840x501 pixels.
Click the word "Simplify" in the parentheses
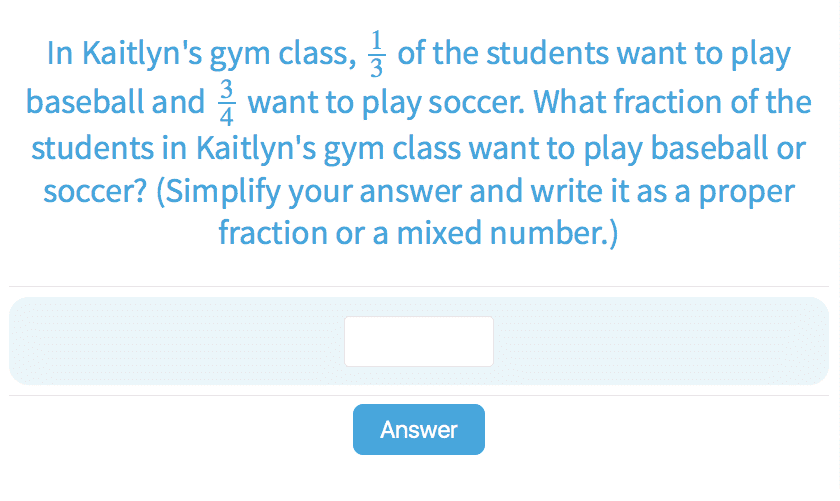(218, 191)
